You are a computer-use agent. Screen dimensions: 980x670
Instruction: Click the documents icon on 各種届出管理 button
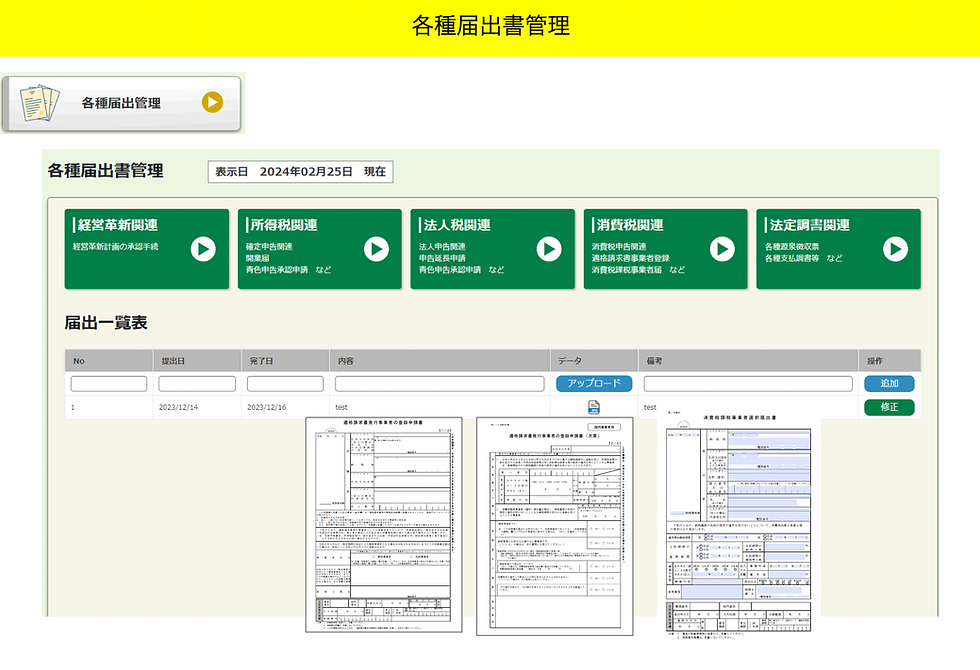click(39, 102)
